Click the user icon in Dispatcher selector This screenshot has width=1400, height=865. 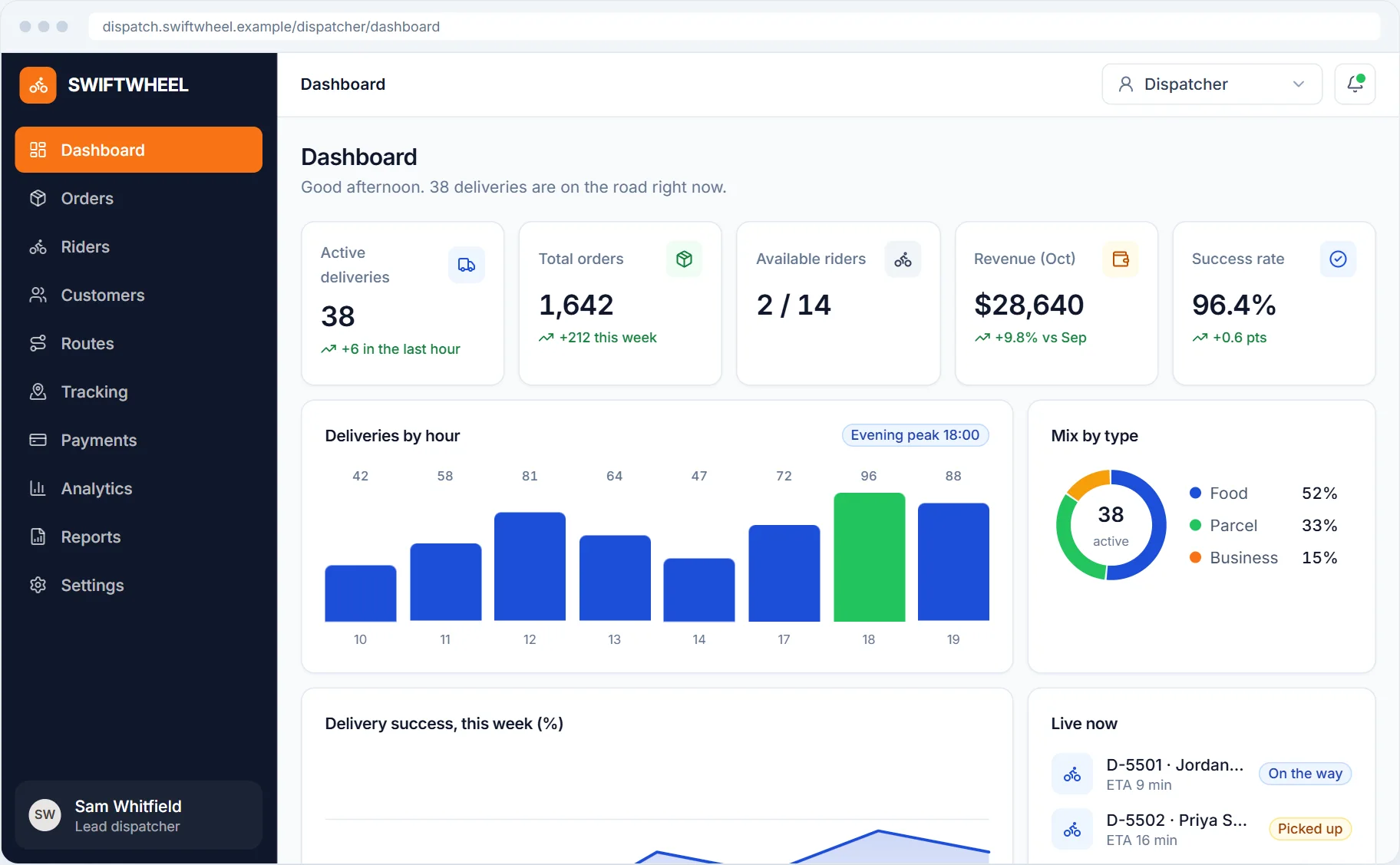1126,84
